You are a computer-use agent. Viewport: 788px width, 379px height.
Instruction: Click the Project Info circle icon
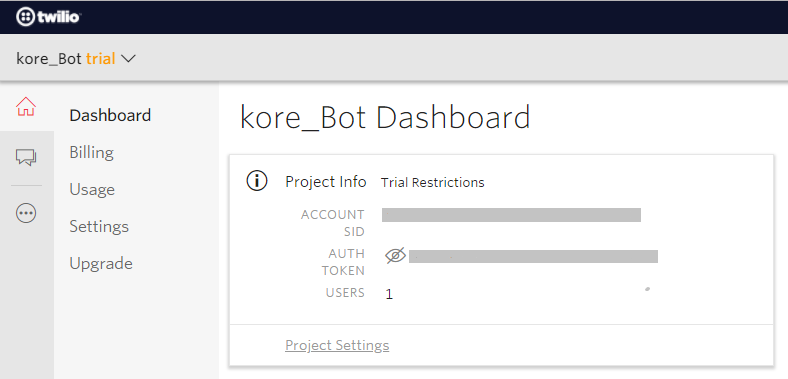click(x=257, y=181)
